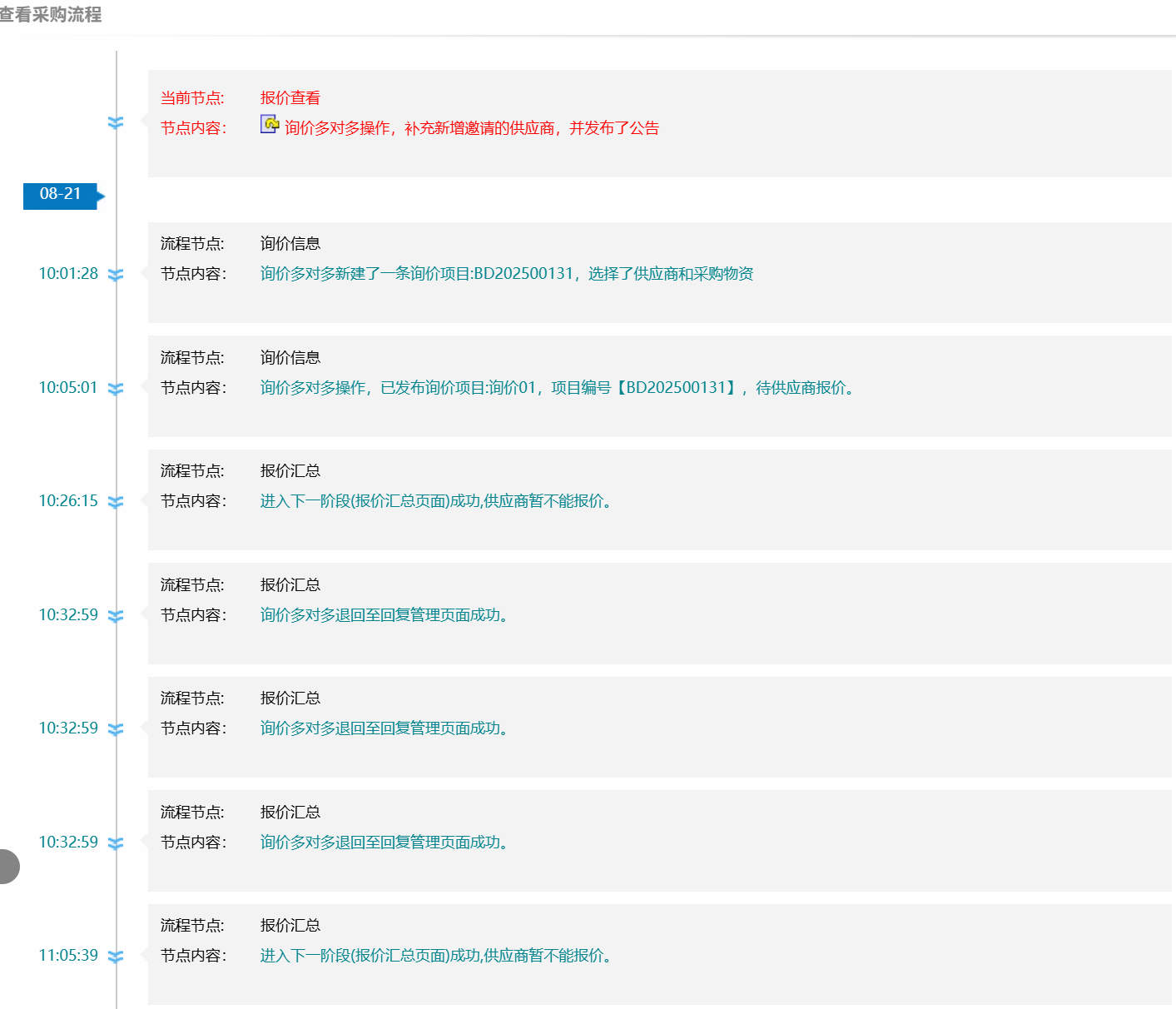Viewport: 1176px width, 1009px height.
Task: Click the double-chevron marker at 10:26:15
Action: [116, 502]
